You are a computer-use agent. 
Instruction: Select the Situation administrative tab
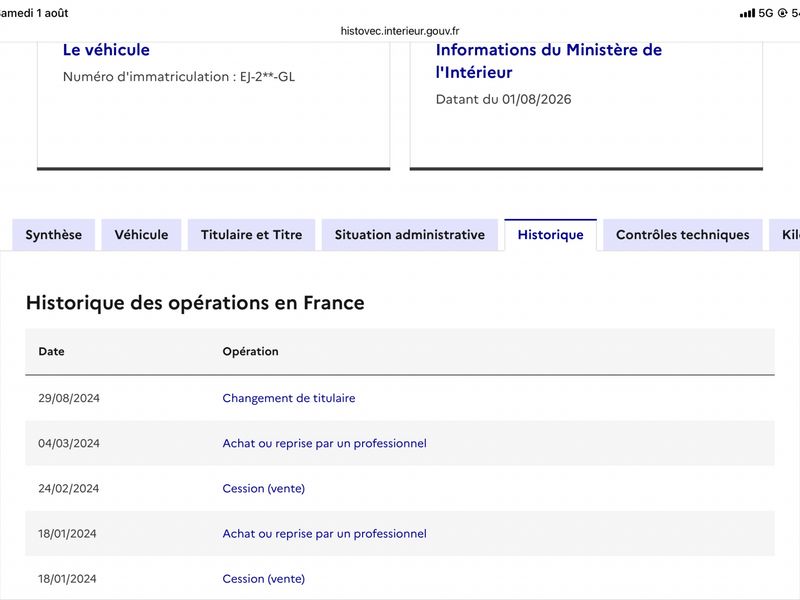coord(410,235)
